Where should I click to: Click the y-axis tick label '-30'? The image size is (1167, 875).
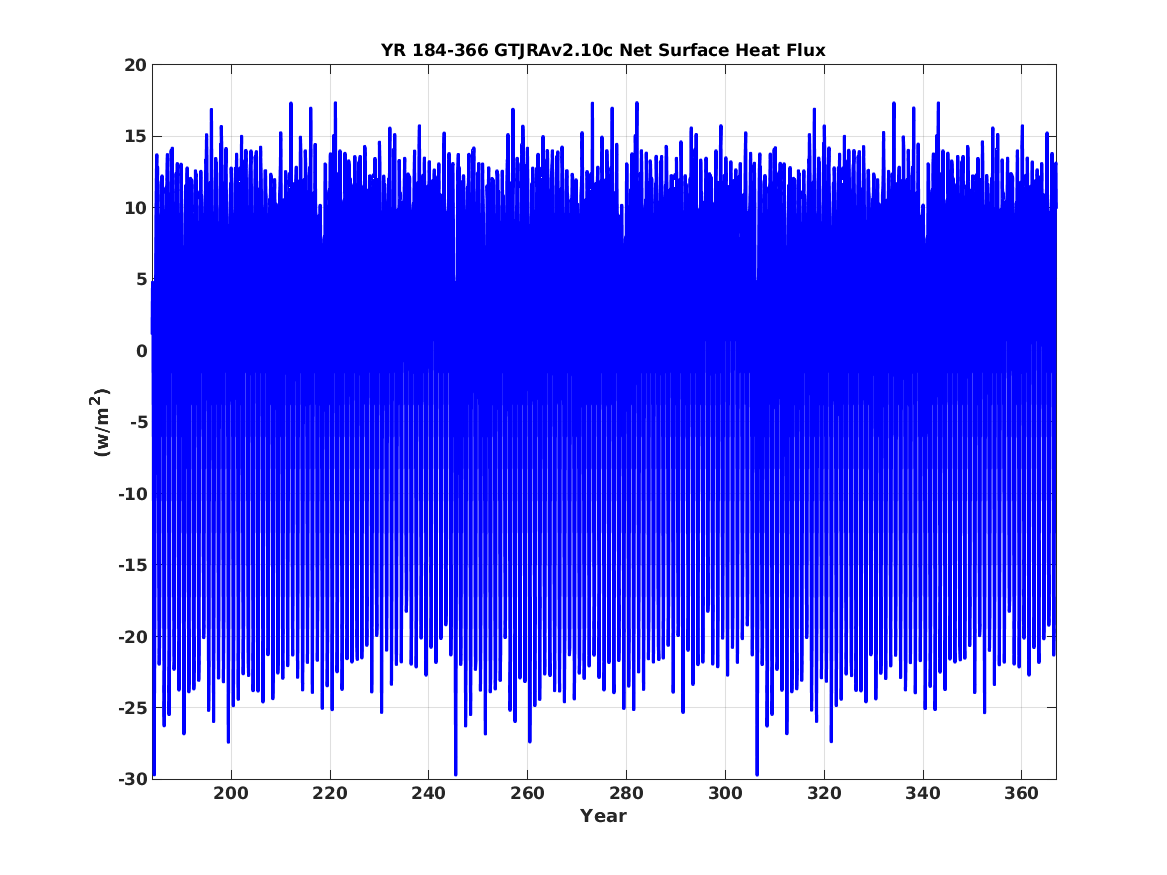pos(132,779)
